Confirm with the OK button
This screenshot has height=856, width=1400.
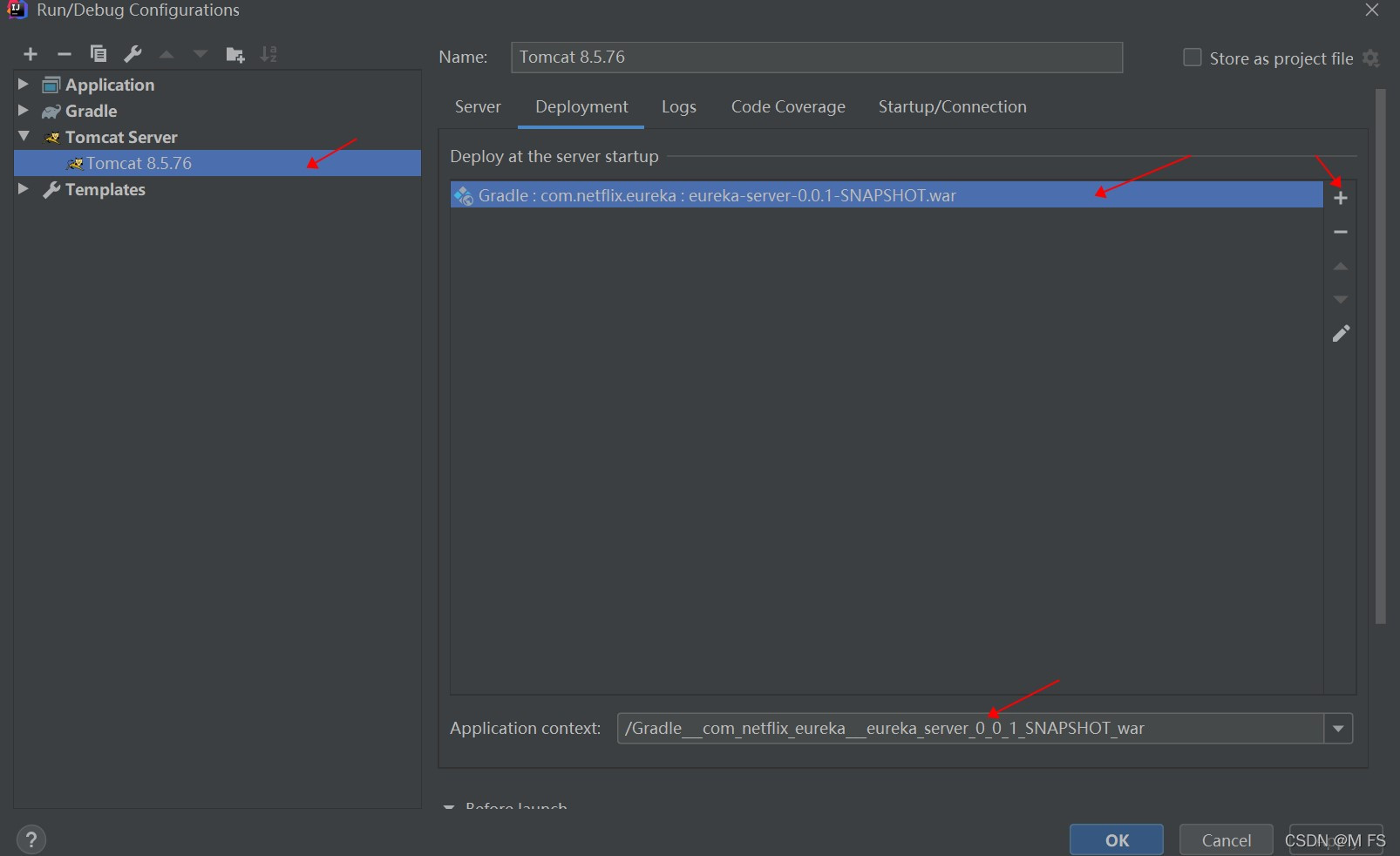(1117, 840)
